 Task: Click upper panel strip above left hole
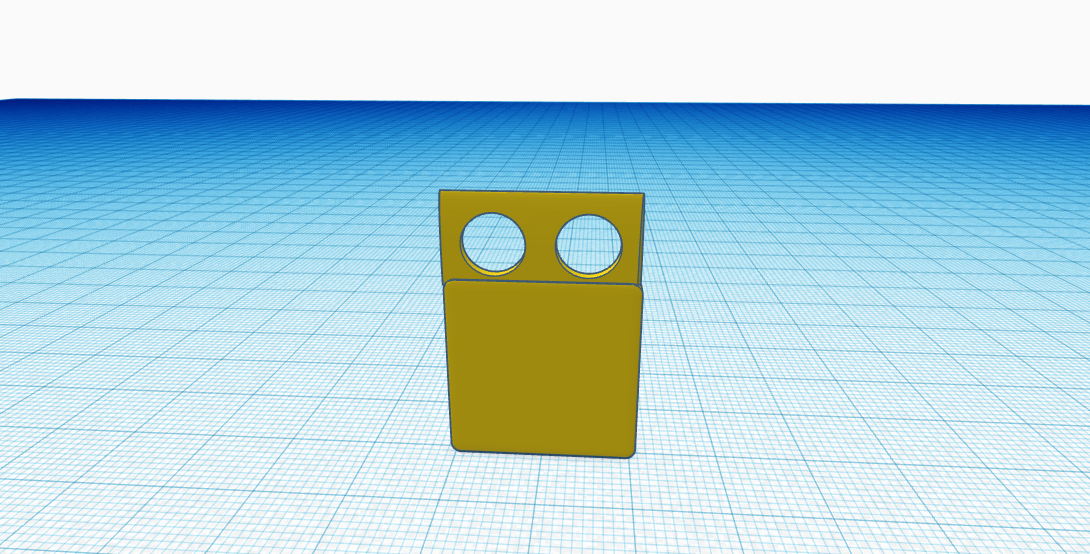click(x=491, y=201)
